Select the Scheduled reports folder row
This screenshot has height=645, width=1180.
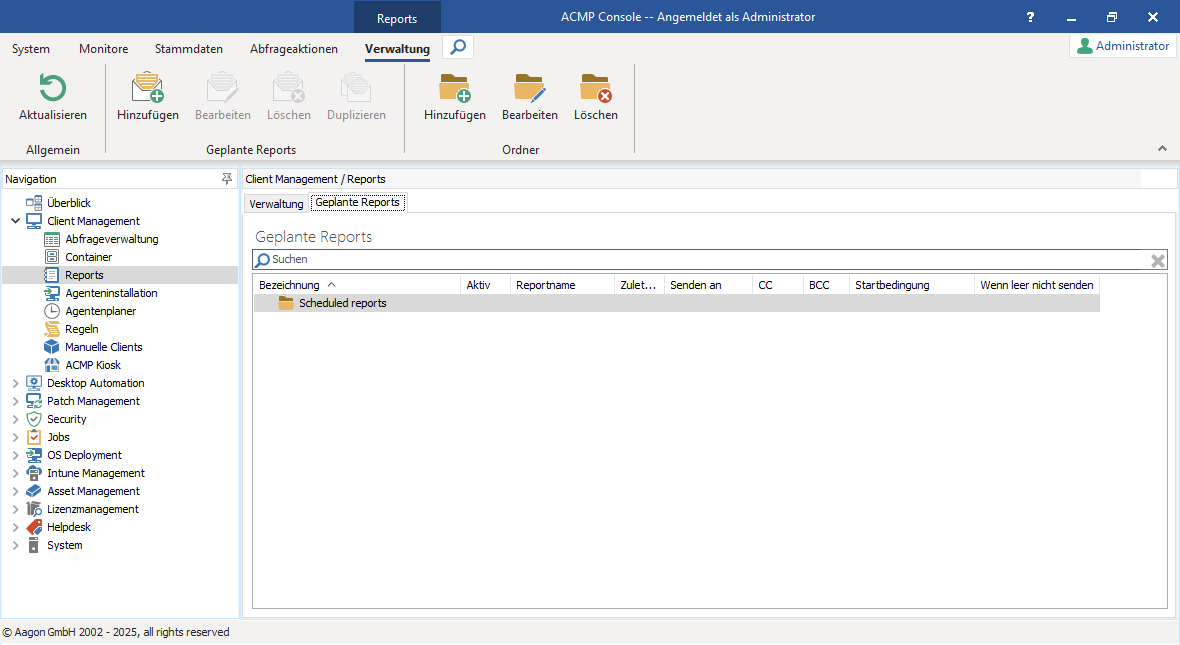pyautogui.click(x=677, y=303)
